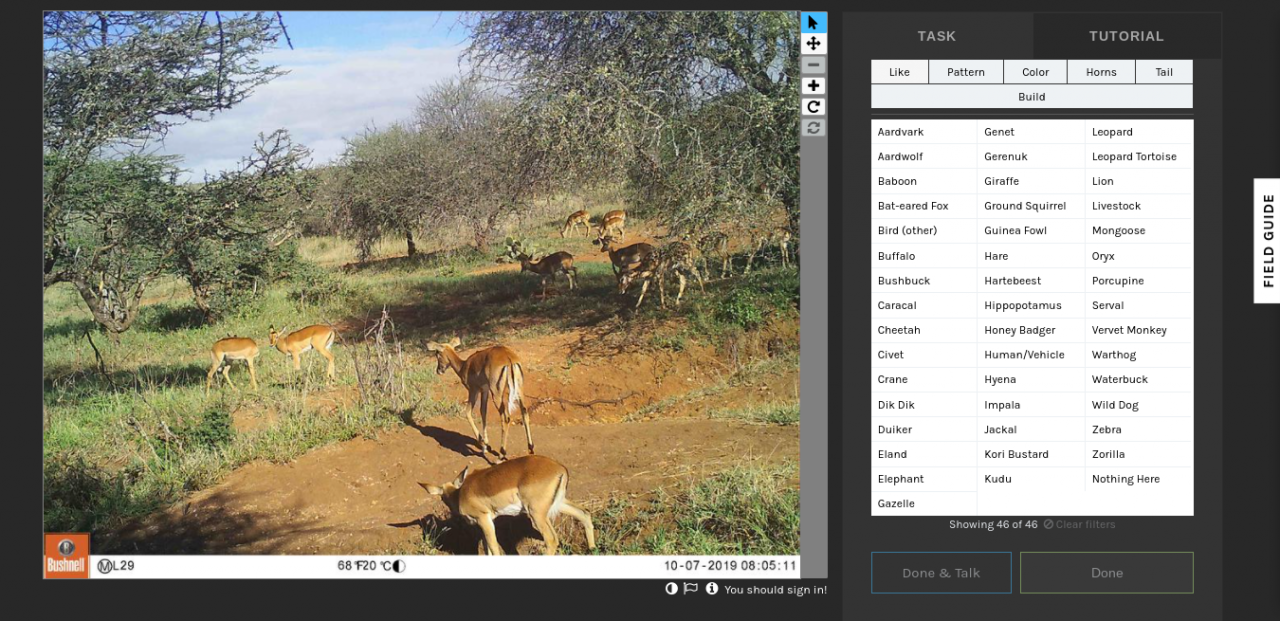
Task: Select Vervet Monkey species
Action: pyautogui.click(x=1139, y=330)
